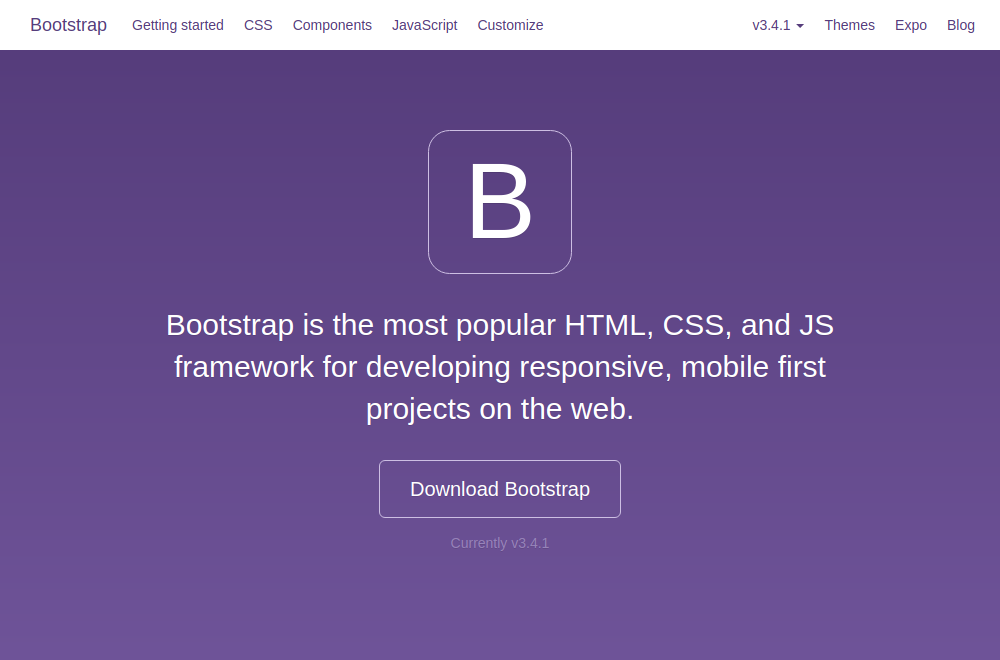1000x660 pixels.
Task: Click the large Bootstrap B logo
Action: [x=500, y=202]
